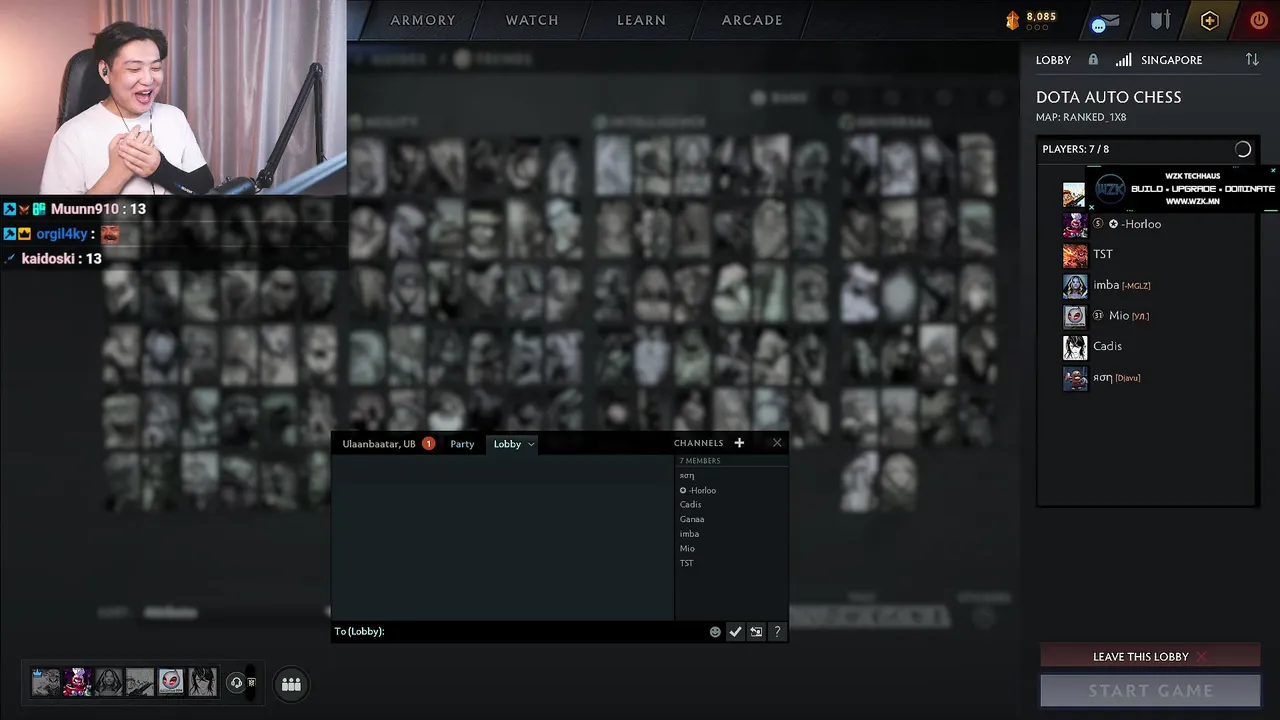Click the CHANNELS label in chat
Viewport: 1280px width, 720px height.
point(698,443)
